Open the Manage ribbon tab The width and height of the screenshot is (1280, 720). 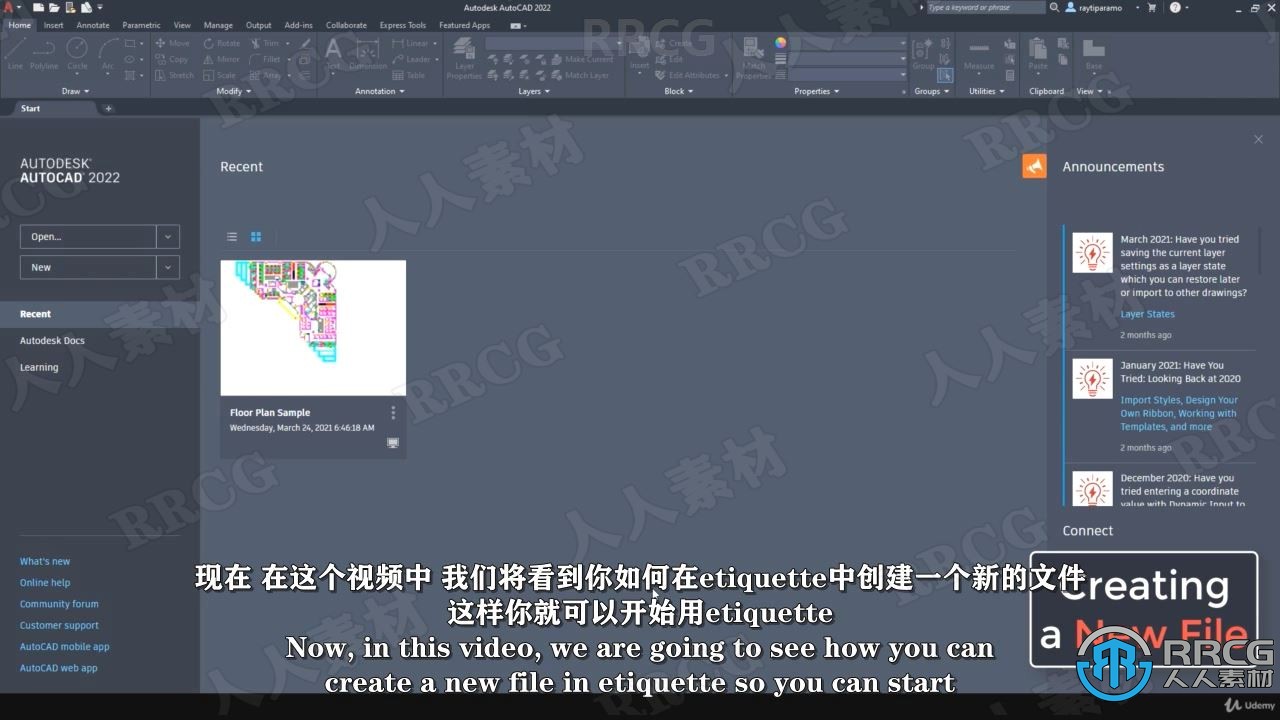(x=218, y=25)
